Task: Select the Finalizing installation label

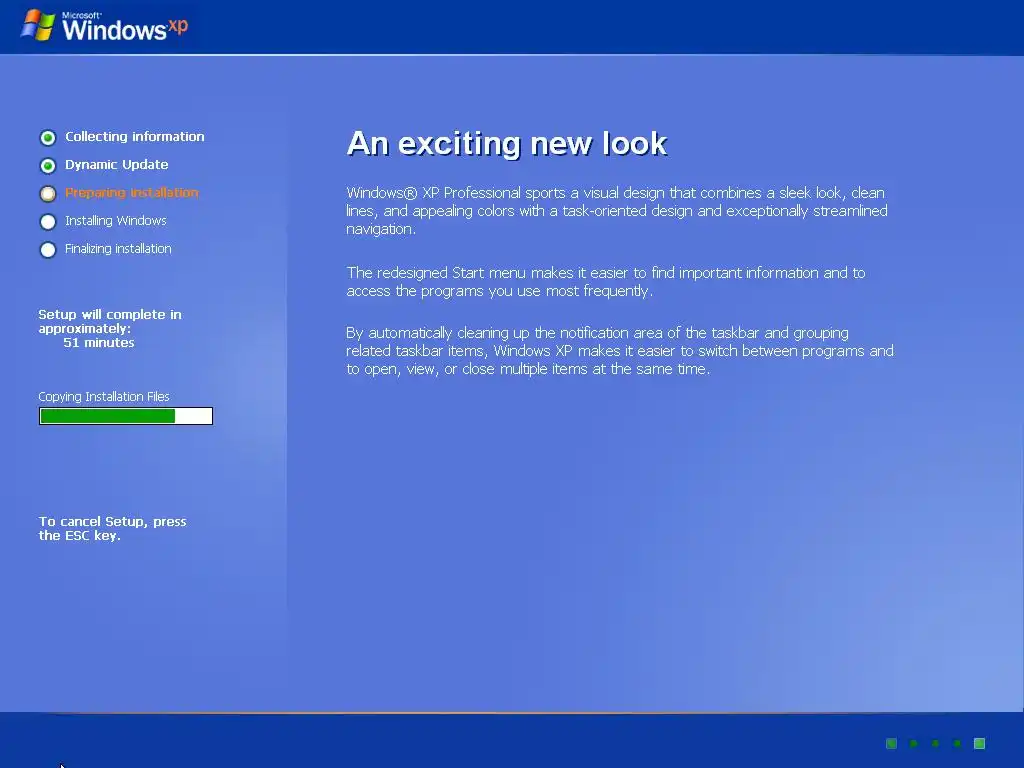Action: coord(118,249)
